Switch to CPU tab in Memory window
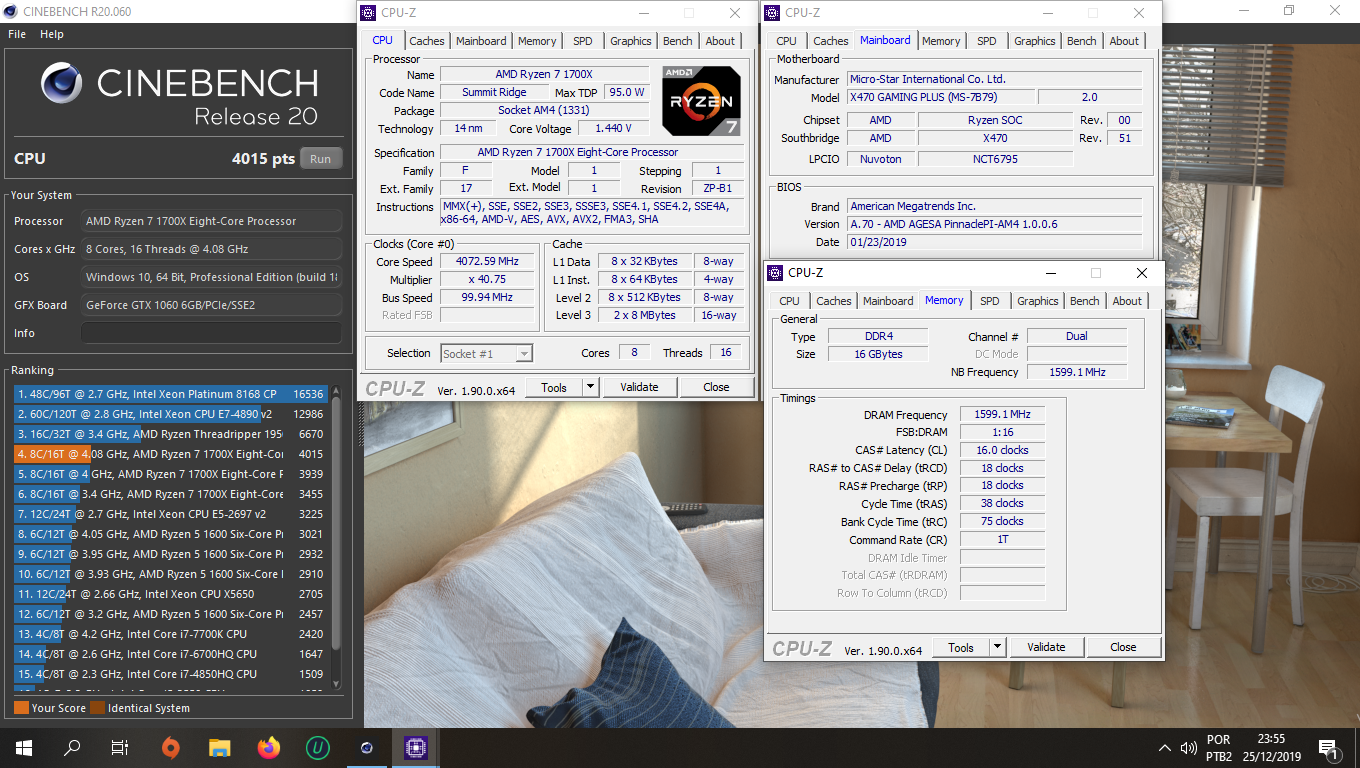 pos(790,301)
